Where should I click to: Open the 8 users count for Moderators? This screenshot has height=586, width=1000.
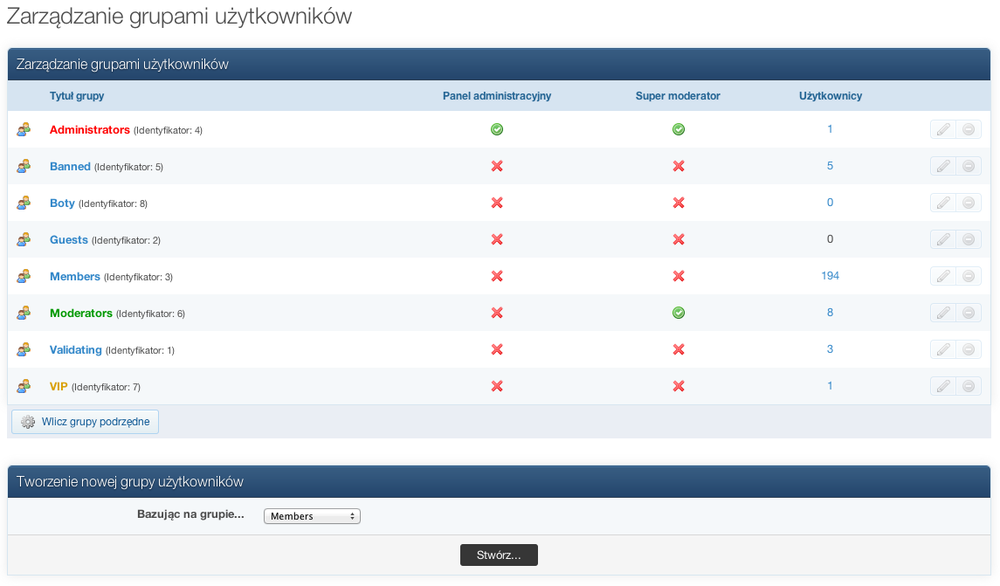click(x=830, y=313)
